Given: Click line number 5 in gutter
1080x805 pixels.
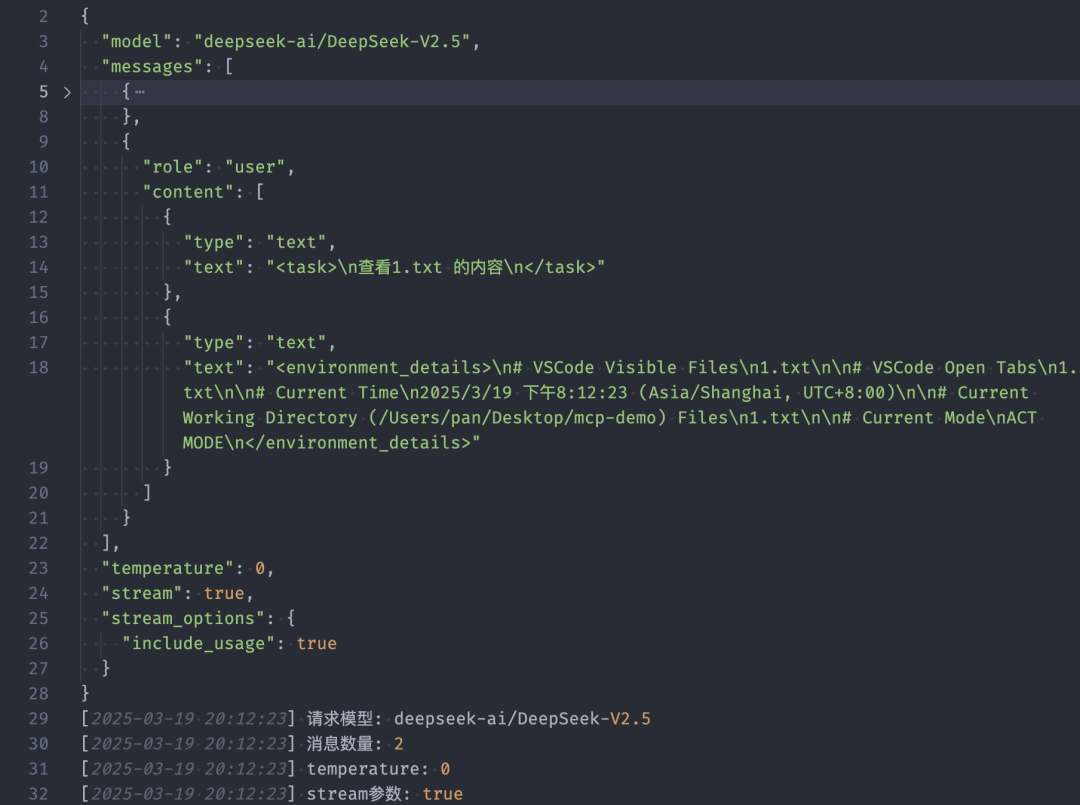Looking at the screenshot, I should coord(43,92).
